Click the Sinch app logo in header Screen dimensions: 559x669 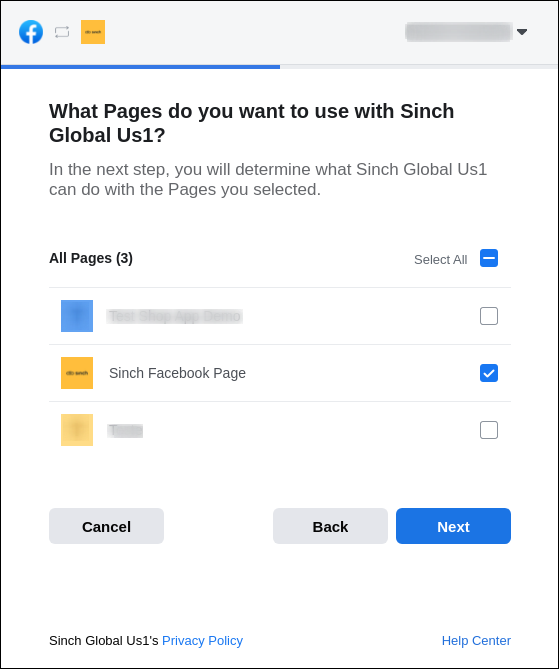pos(93,32)
